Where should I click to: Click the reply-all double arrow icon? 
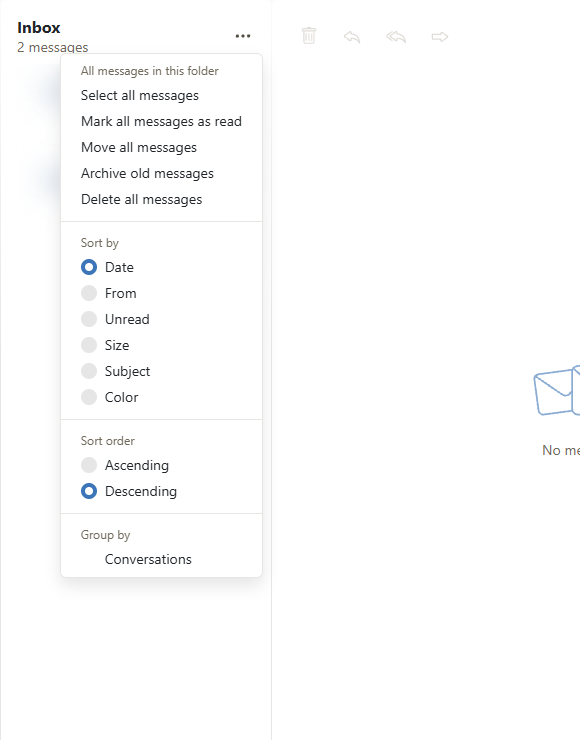(396, 37)
